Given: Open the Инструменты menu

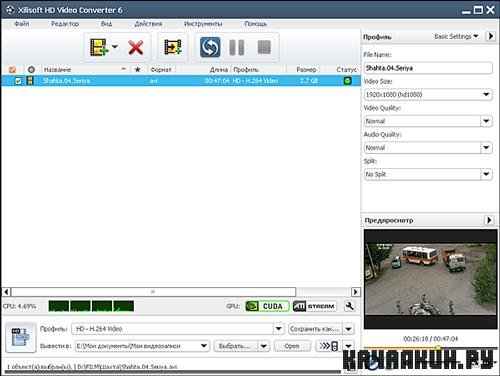Looking at the screenshot, I should point(203,24).
